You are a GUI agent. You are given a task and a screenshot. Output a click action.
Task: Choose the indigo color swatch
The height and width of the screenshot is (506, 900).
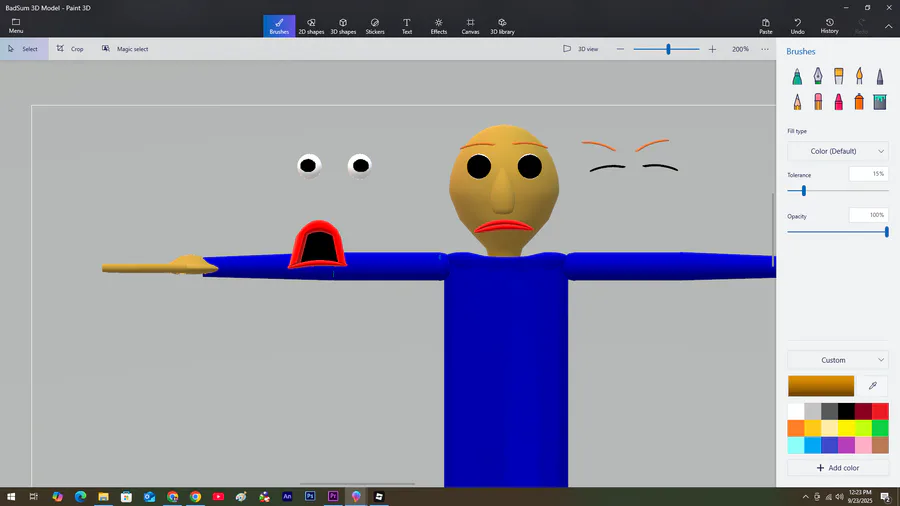[829, 445]
